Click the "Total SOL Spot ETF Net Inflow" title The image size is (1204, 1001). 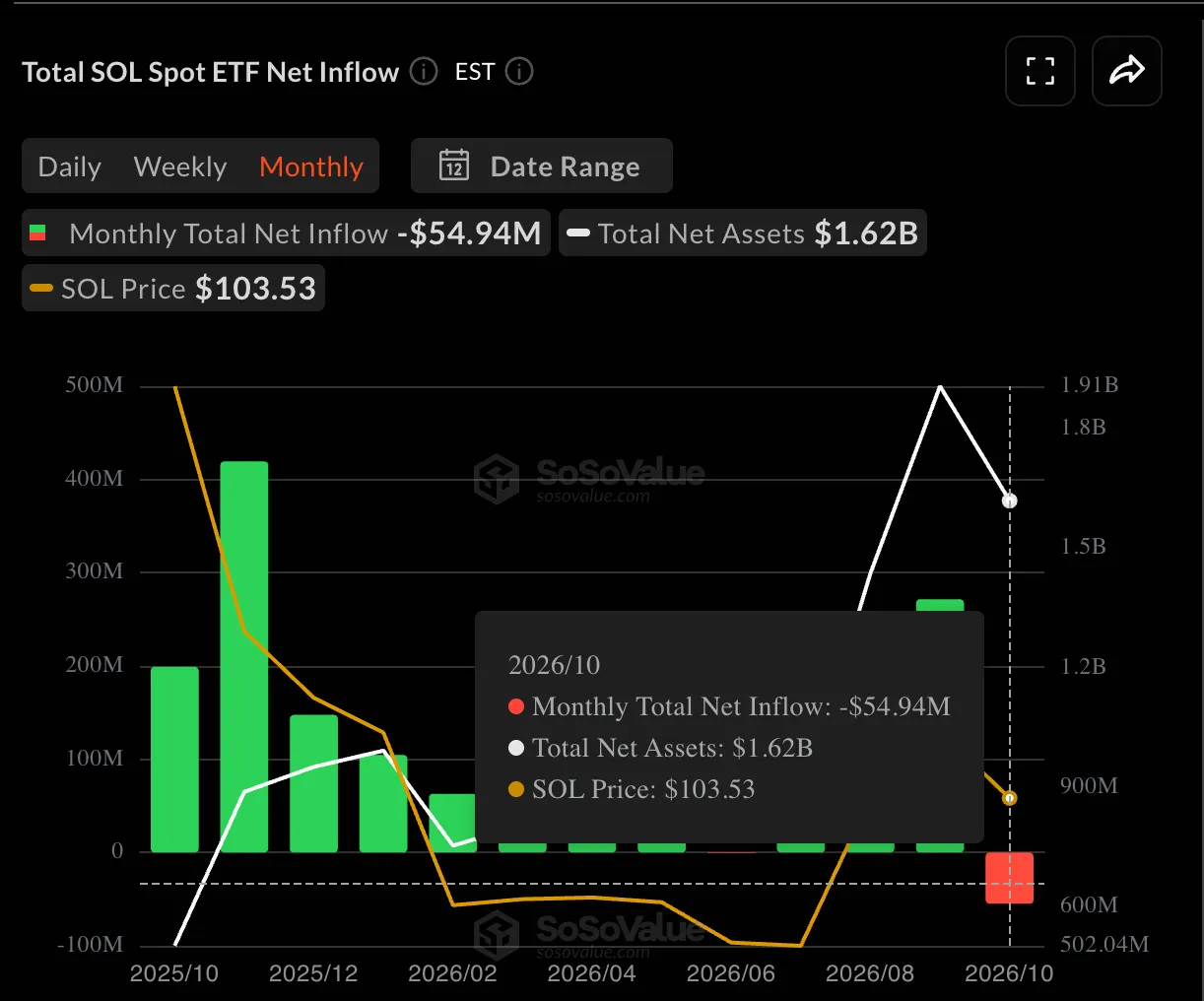(x=210, y=72)
